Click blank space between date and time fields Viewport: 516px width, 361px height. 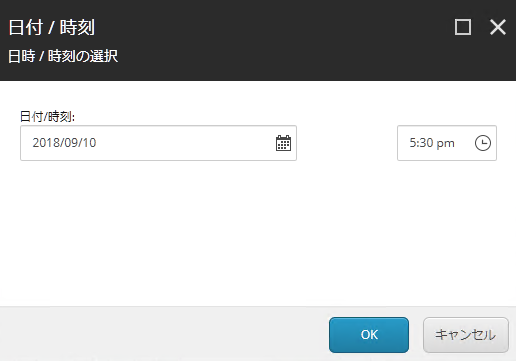point(347,143)
